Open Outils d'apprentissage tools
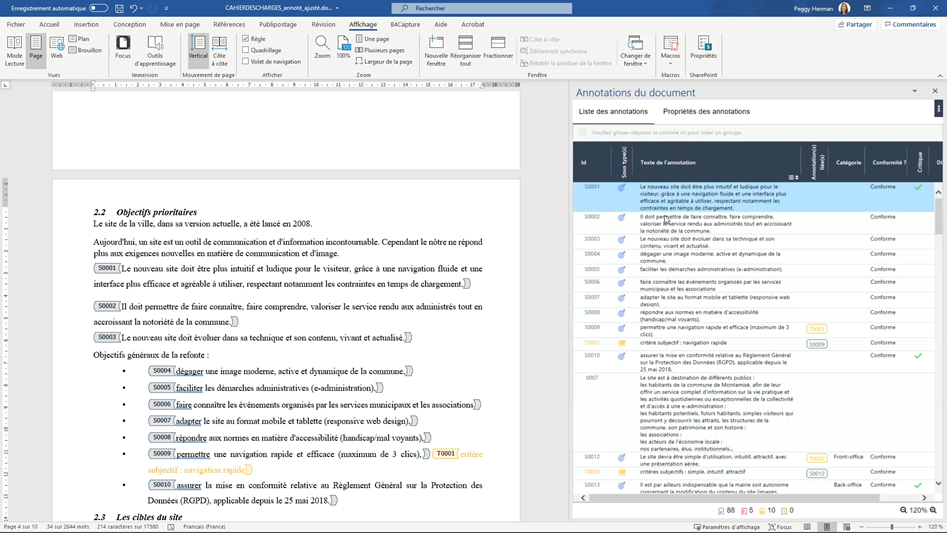 point(155,51)
